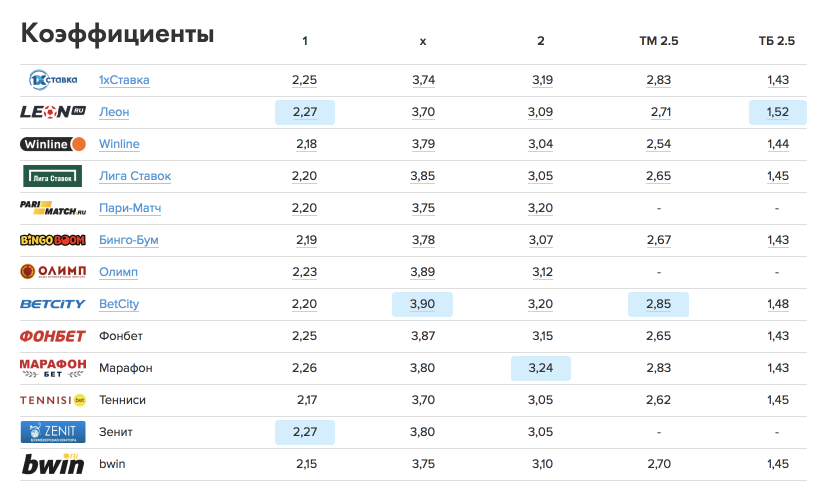822x500 pixels.
Task: Click the ТМ 2.5 column header
Action: (x=658, y=41)
